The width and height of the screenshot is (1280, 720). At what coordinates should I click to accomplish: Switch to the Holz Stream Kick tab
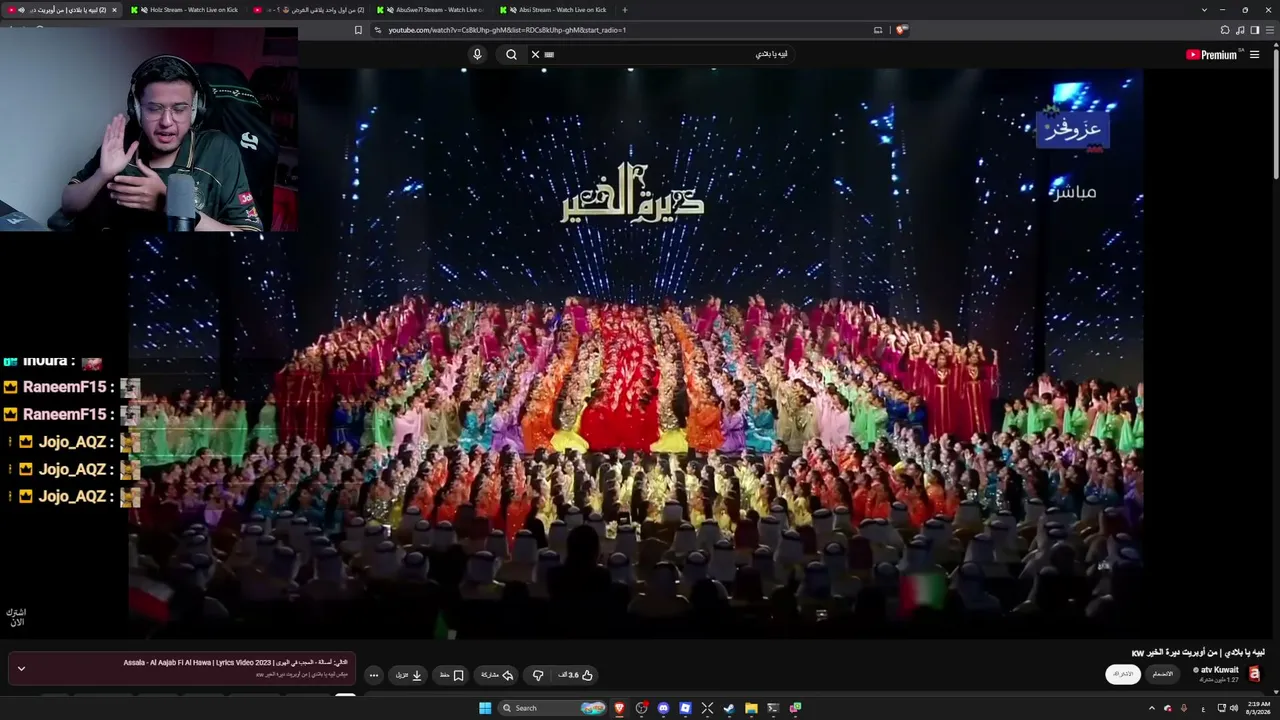point(187,10)
